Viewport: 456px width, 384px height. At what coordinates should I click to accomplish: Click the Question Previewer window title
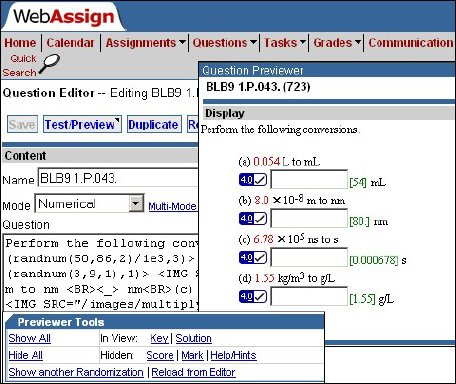[x=253, y=70]
